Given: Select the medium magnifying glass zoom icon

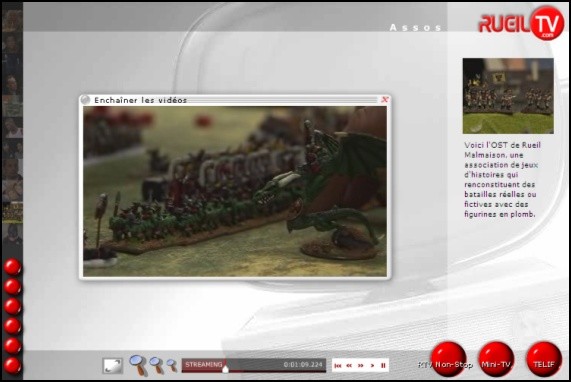Looking at the screenshot, I should coord(157,365).
